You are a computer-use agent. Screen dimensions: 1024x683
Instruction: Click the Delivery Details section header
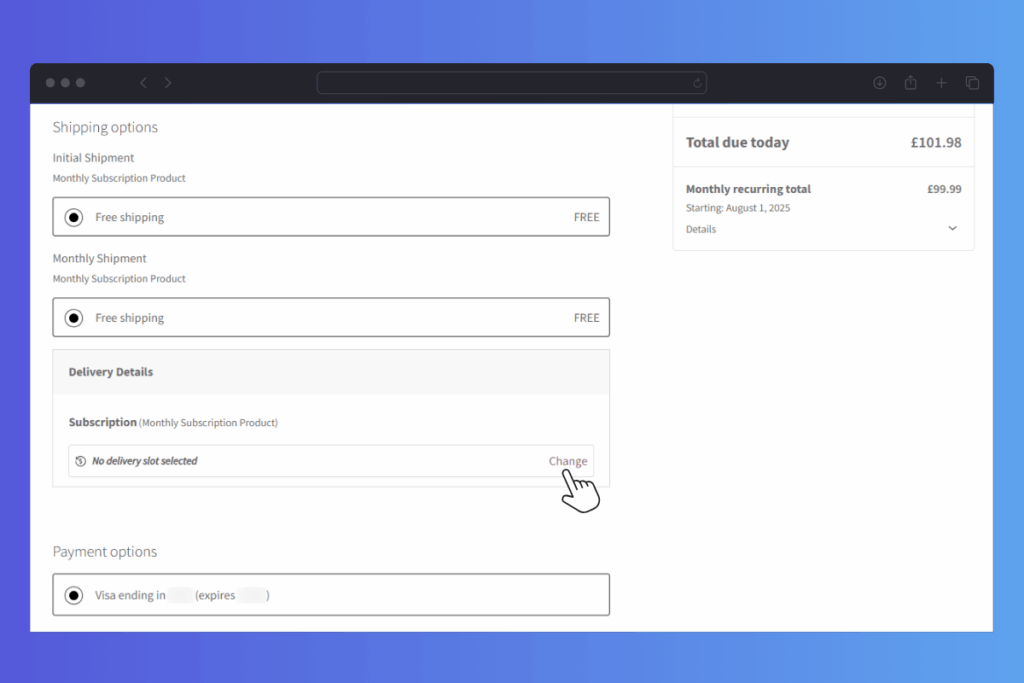click(x=110, y=371)
